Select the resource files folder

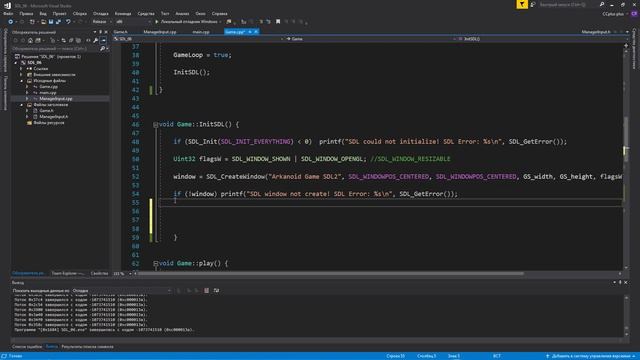pos(49,122)
